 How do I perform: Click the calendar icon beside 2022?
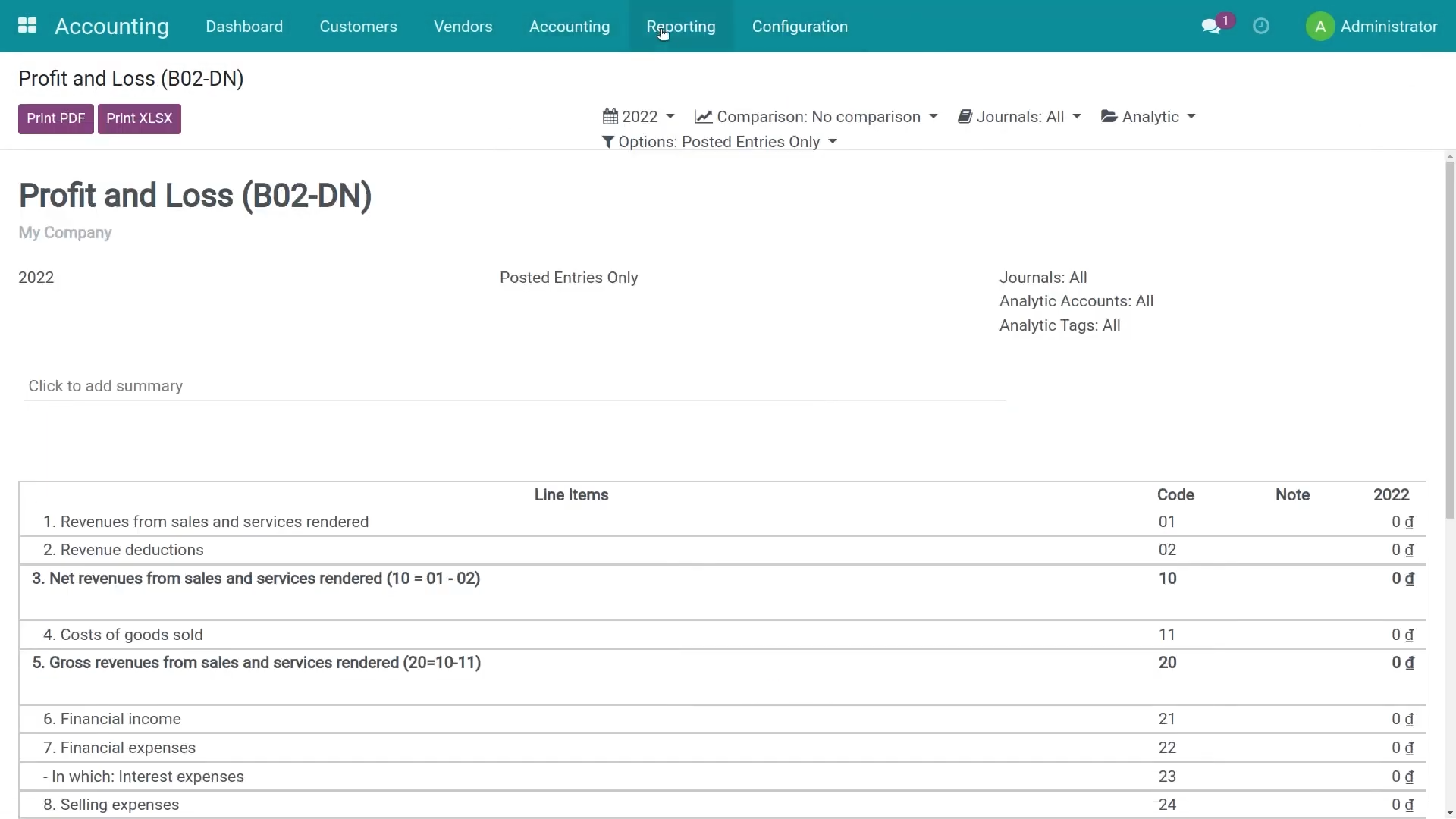(610, 117)
